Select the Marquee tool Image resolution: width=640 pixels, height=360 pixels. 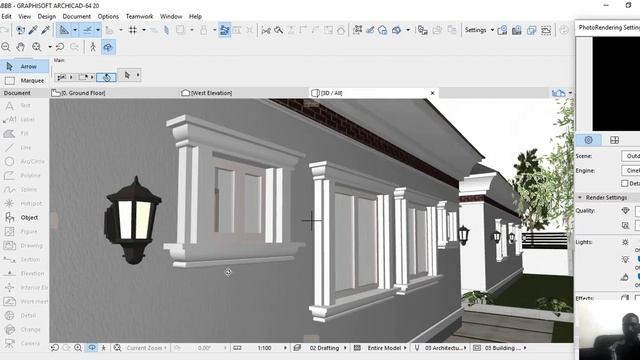24,80
